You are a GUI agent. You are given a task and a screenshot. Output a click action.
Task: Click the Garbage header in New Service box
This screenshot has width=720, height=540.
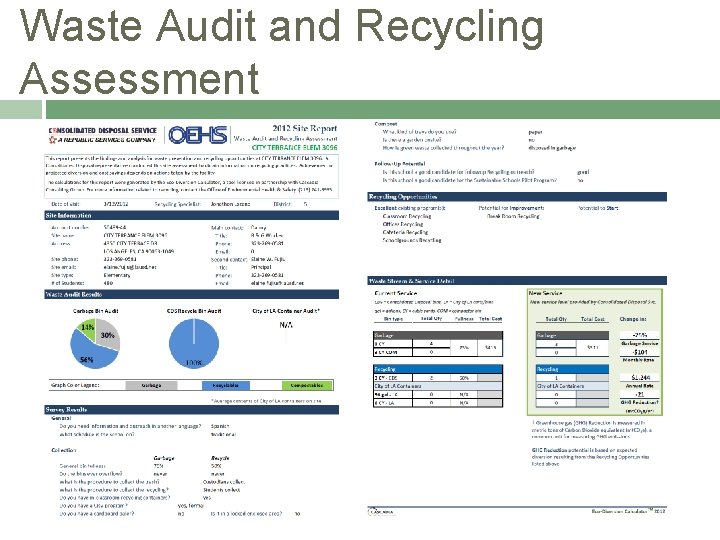[572, 335]
